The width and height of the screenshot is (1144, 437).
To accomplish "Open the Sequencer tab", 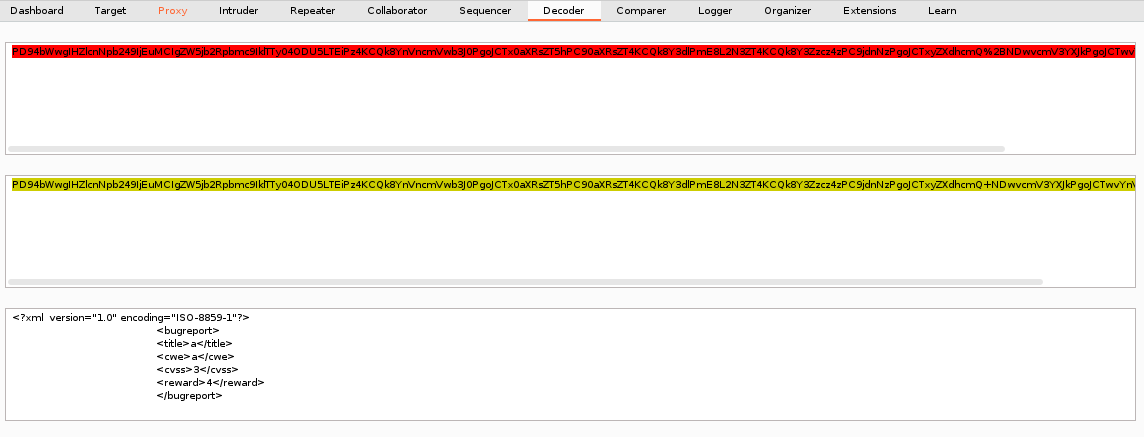I will (x=485, y=11).
